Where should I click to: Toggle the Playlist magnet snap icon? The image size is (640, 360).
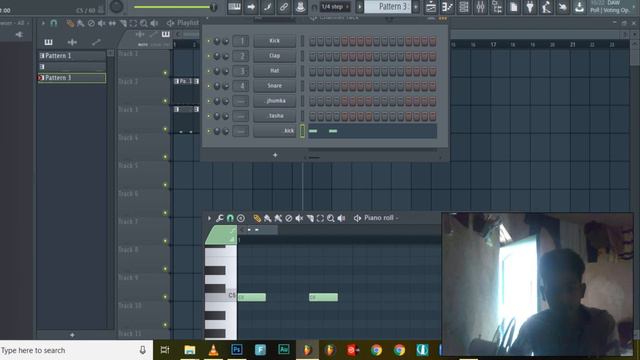53,23
